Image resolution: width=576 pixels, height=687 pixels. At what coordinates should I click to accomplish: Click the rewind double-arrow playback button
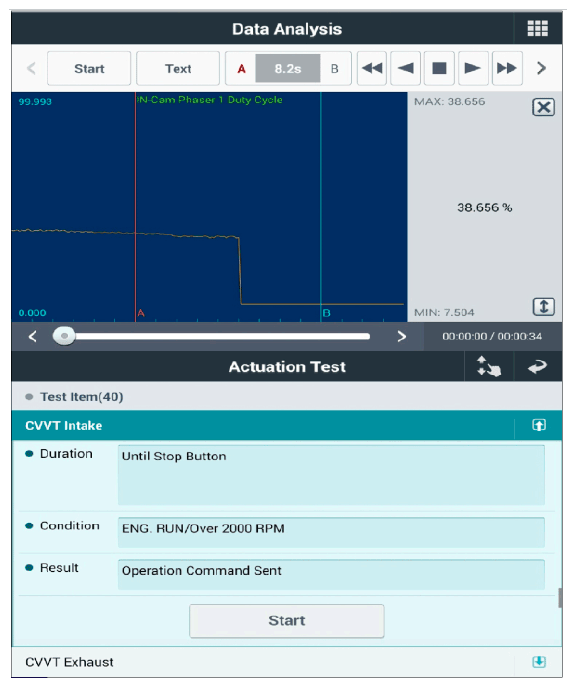[x=372, y=68]
